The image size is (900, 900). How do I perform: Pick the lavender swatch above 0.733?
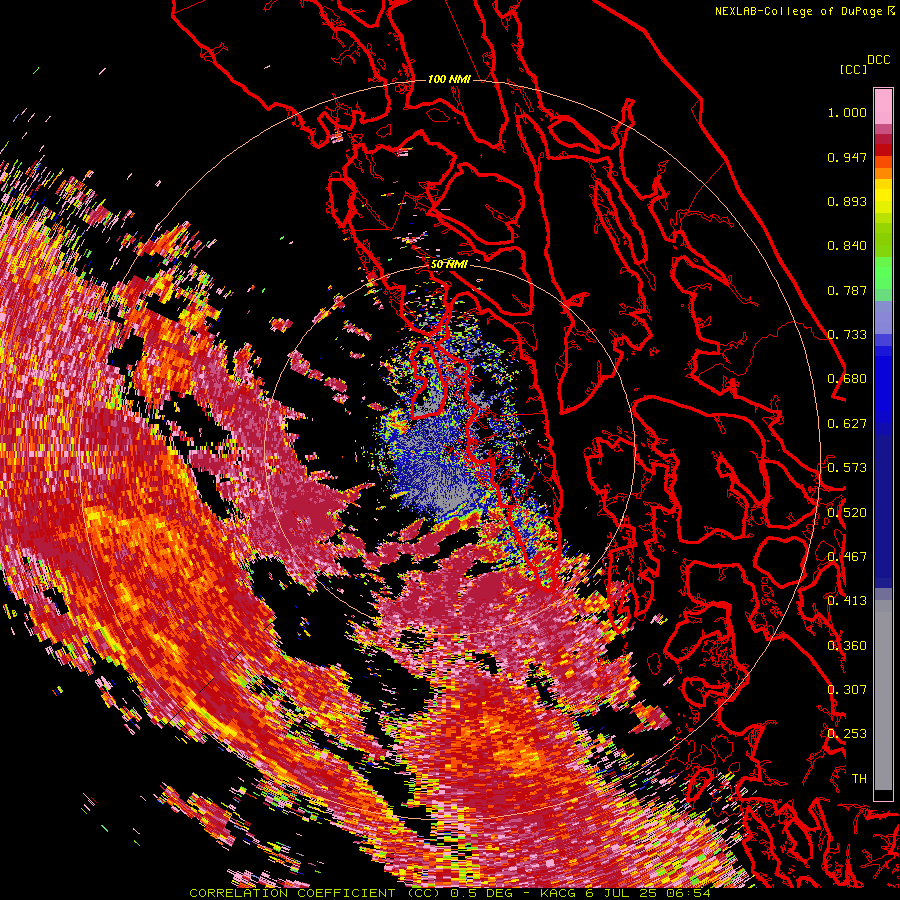pyautogui.click(x=883, y=317)
